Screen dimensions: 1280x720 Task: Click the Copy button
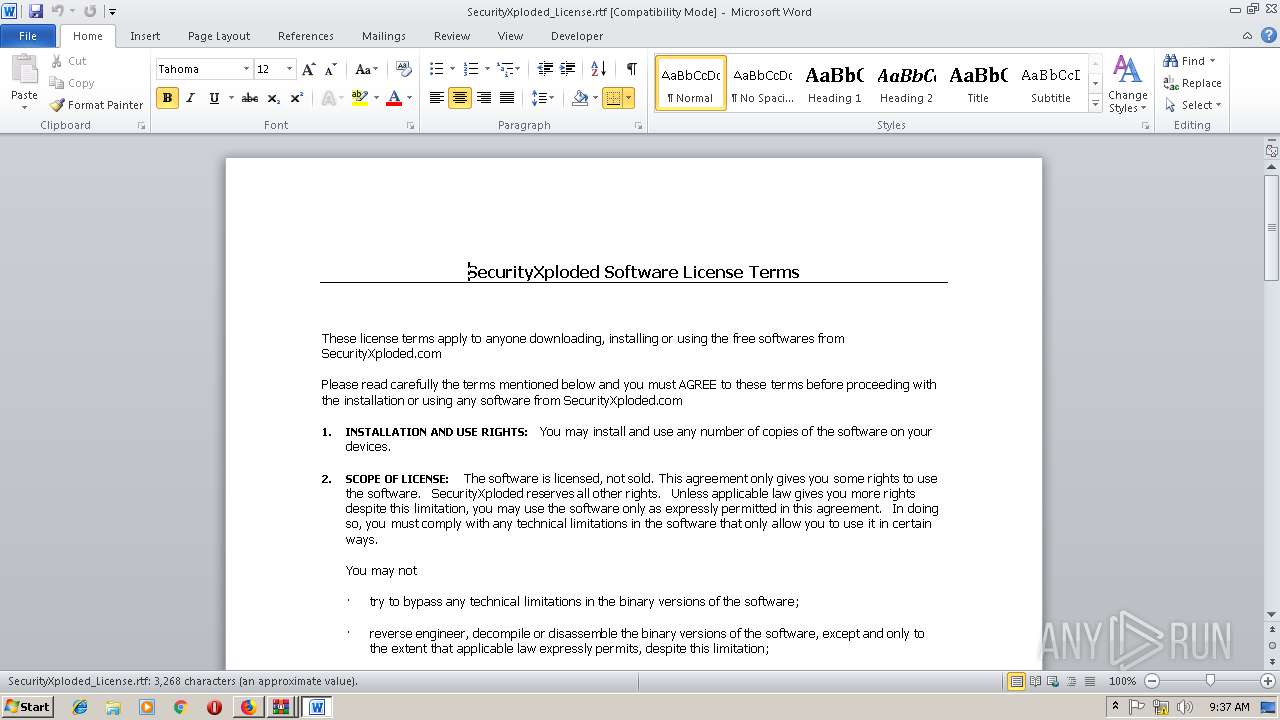click(x=72, y=83)
